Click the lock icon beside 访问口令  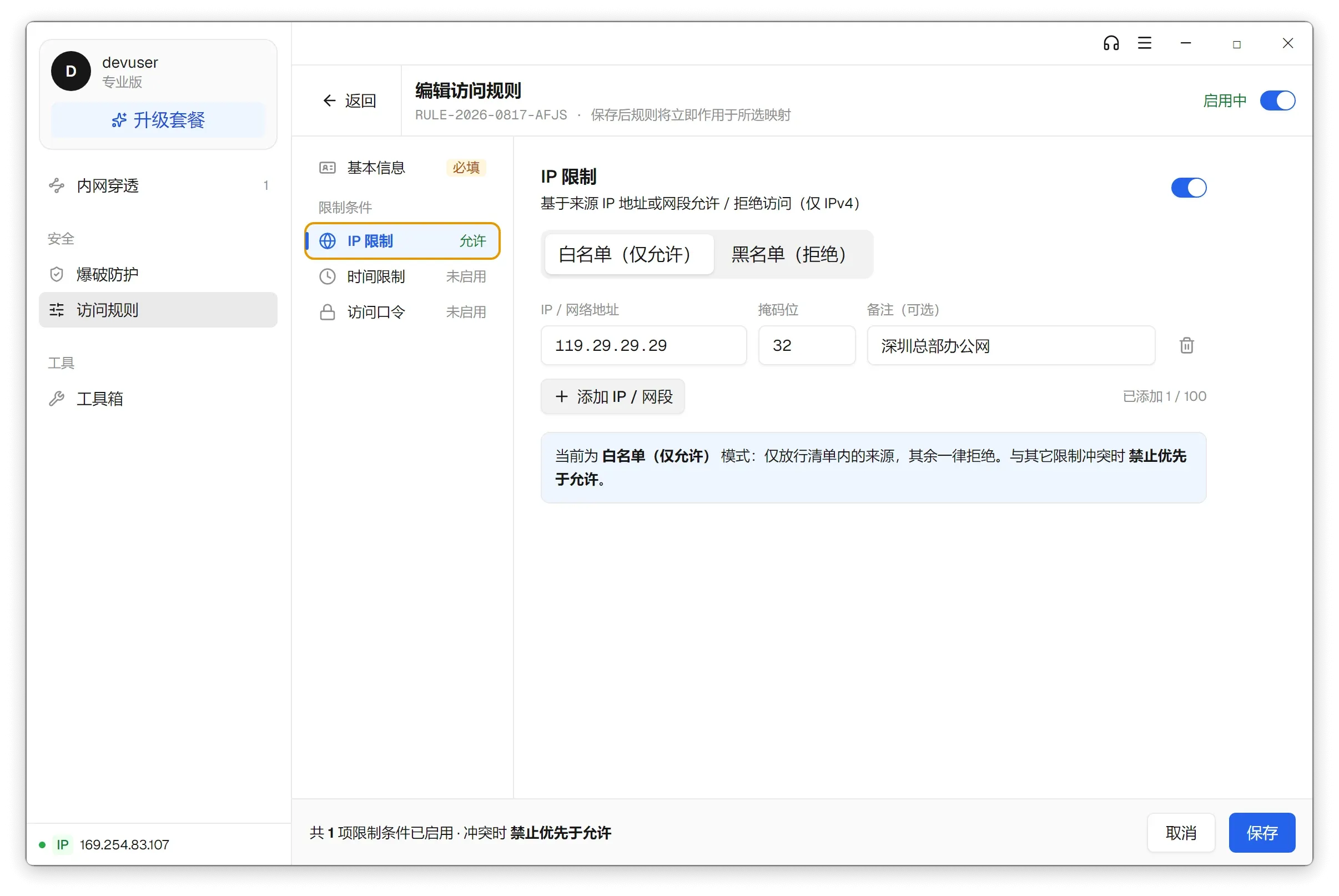(328, 312)
